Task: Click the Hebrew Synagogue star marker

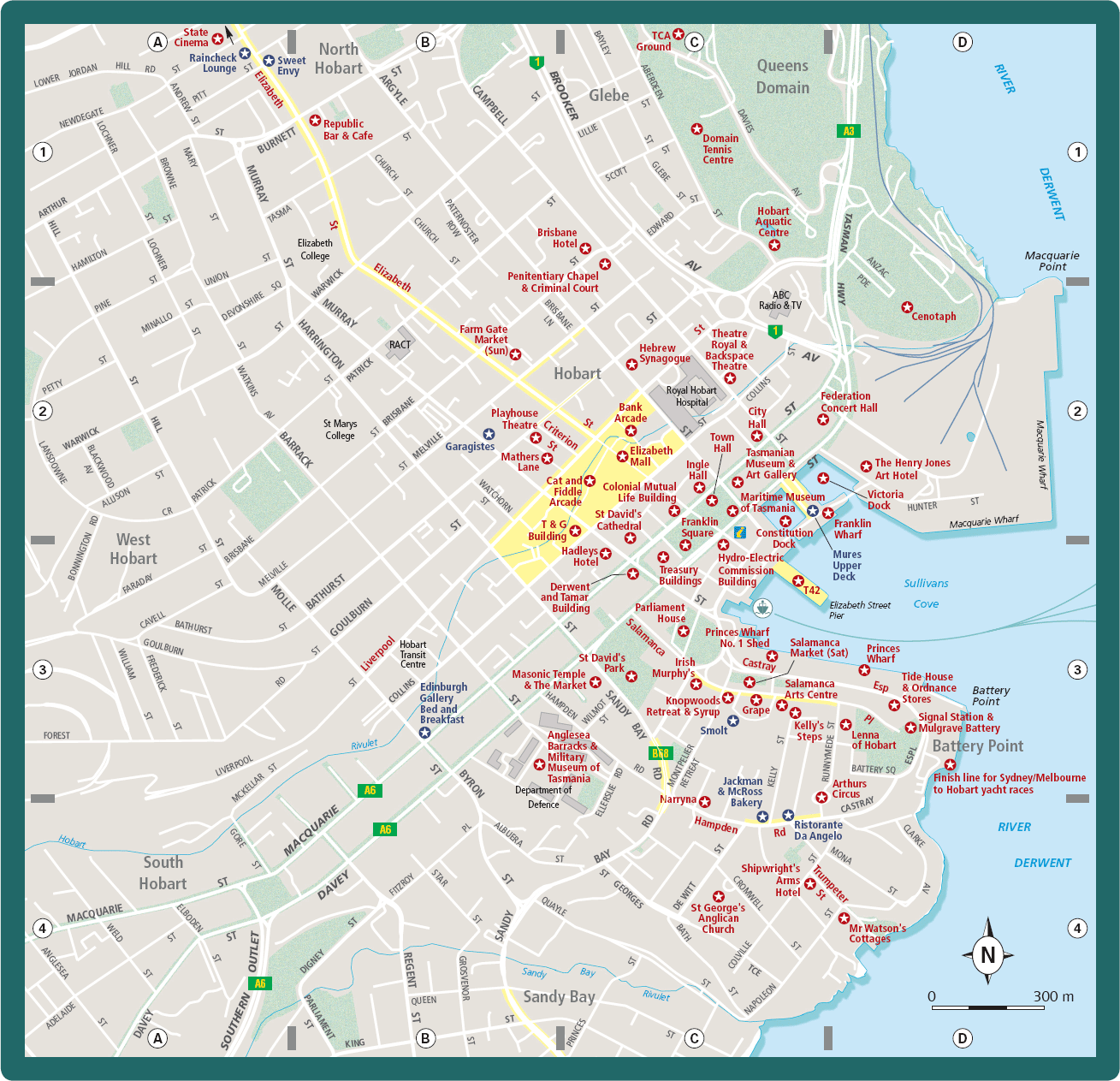Action: (631, 365)
